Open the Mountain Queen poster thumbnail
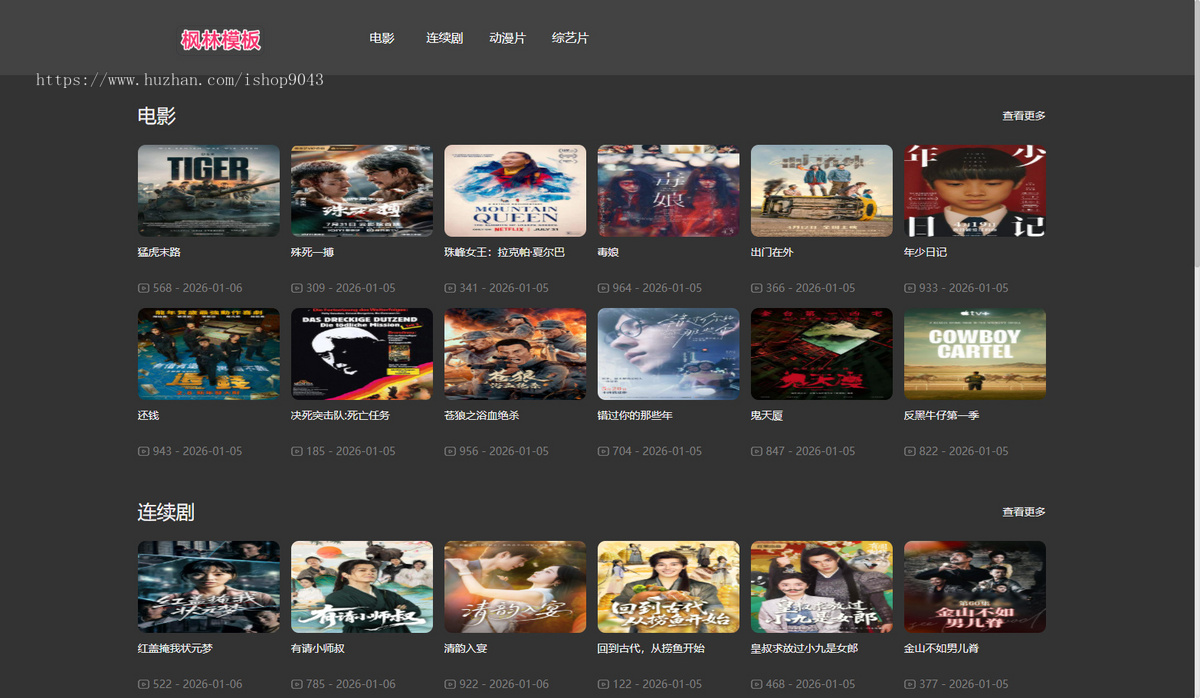Viewport: 1200px width, 698px height. point(515,191)
